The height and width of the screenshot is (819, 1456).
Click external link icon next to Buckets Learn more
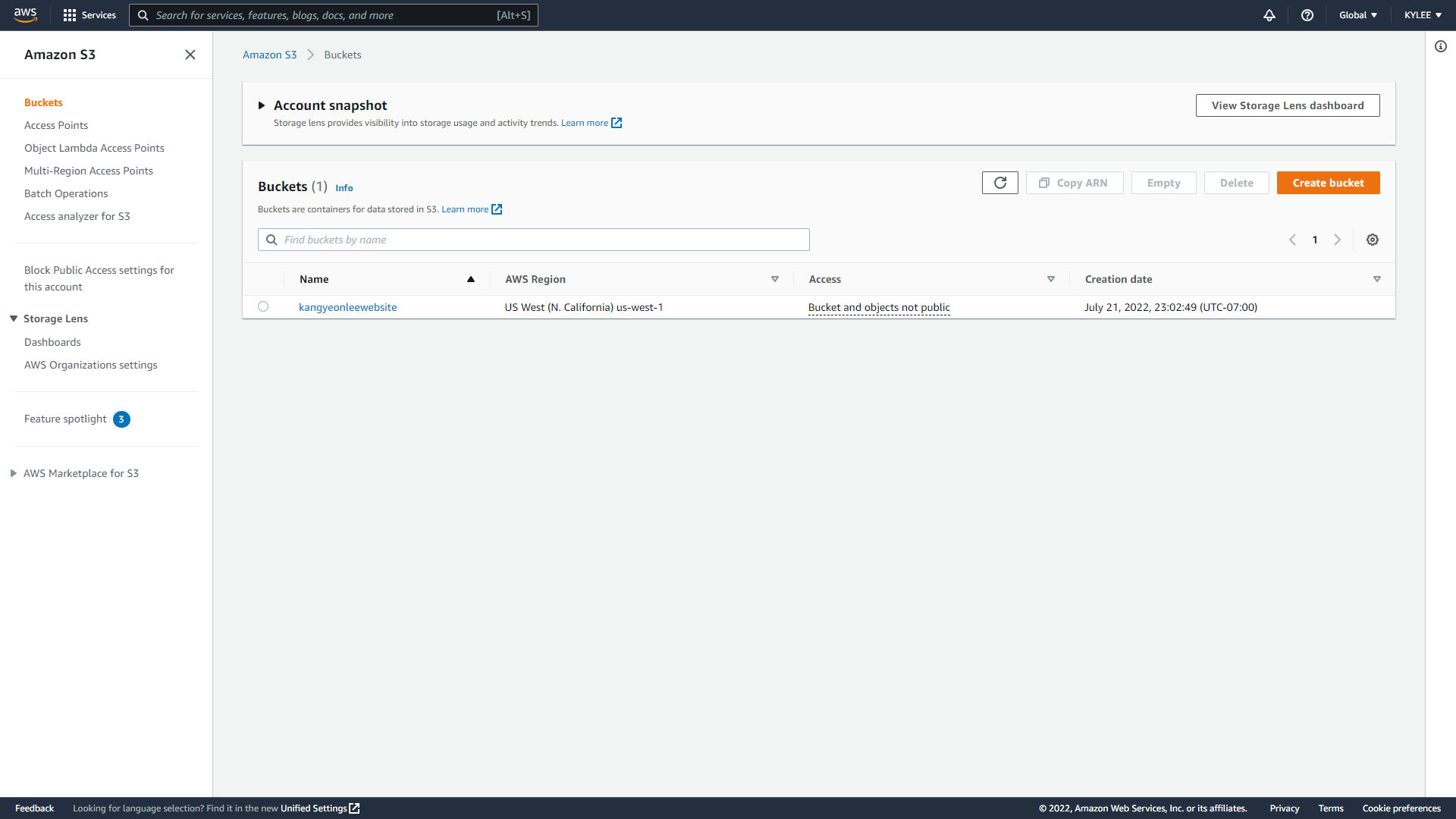point(497,209)
